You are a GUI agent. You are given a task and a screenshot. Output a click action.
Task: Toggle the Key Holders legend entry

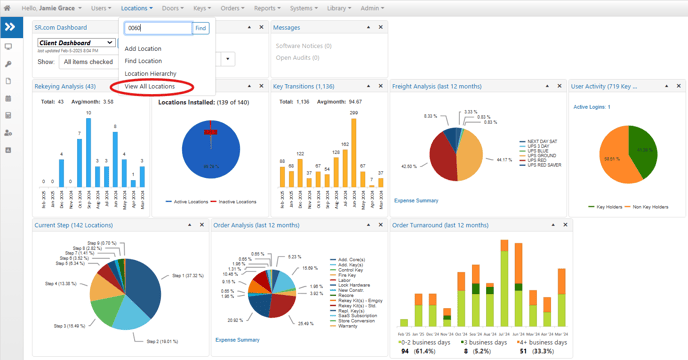coord(605,207)
